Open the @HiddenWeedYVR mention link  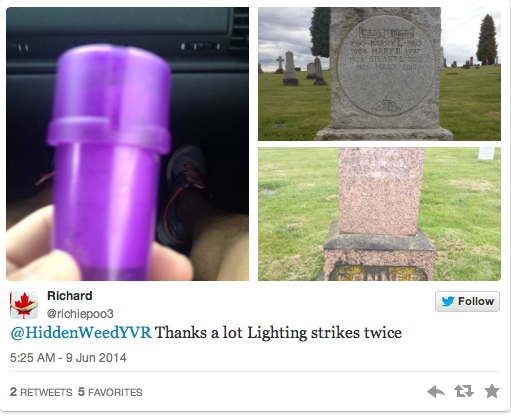point(81,333)
